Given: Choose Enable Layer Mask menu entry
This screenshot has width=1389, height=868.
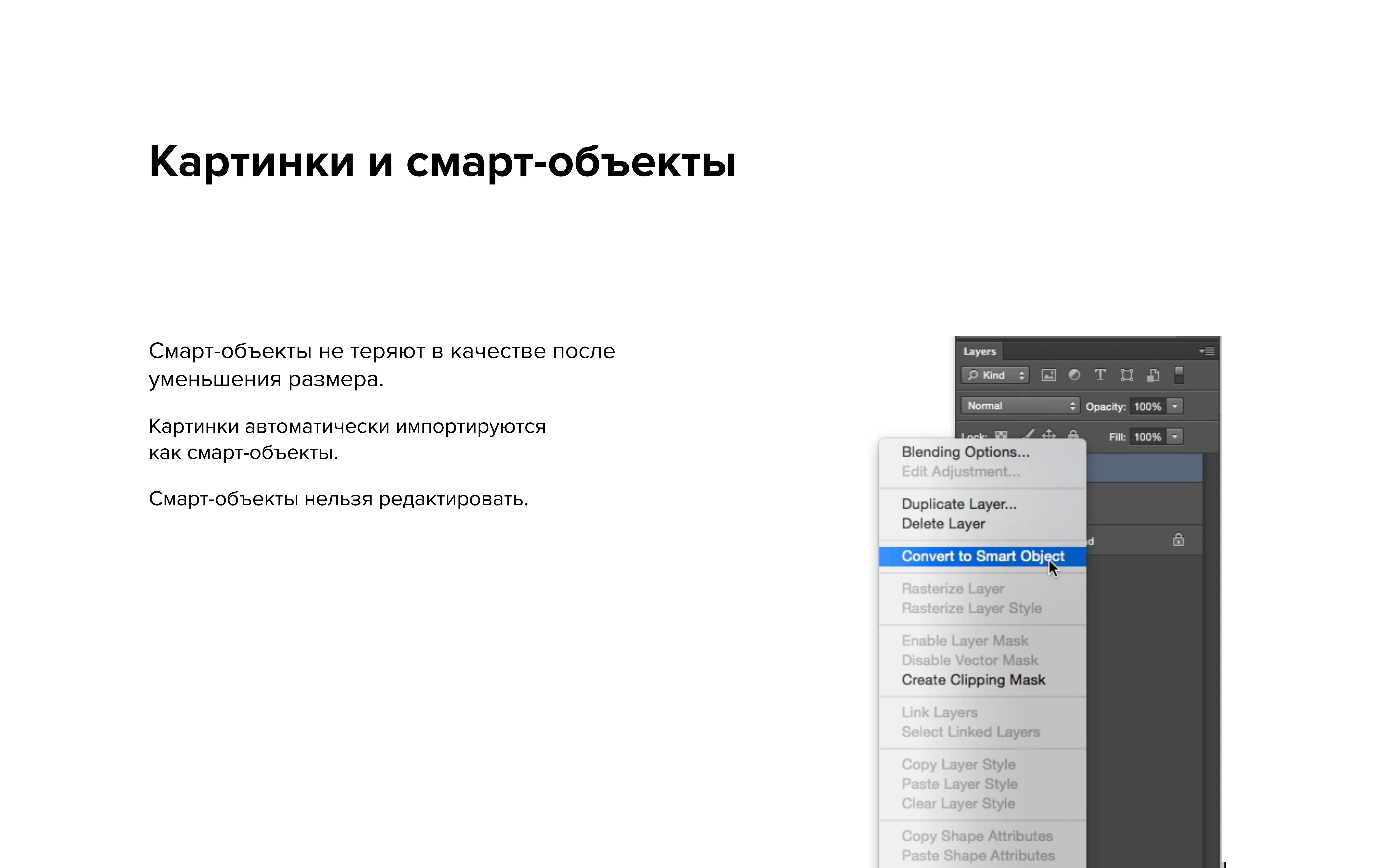Looking at the screenshot, I should [983, 641].
